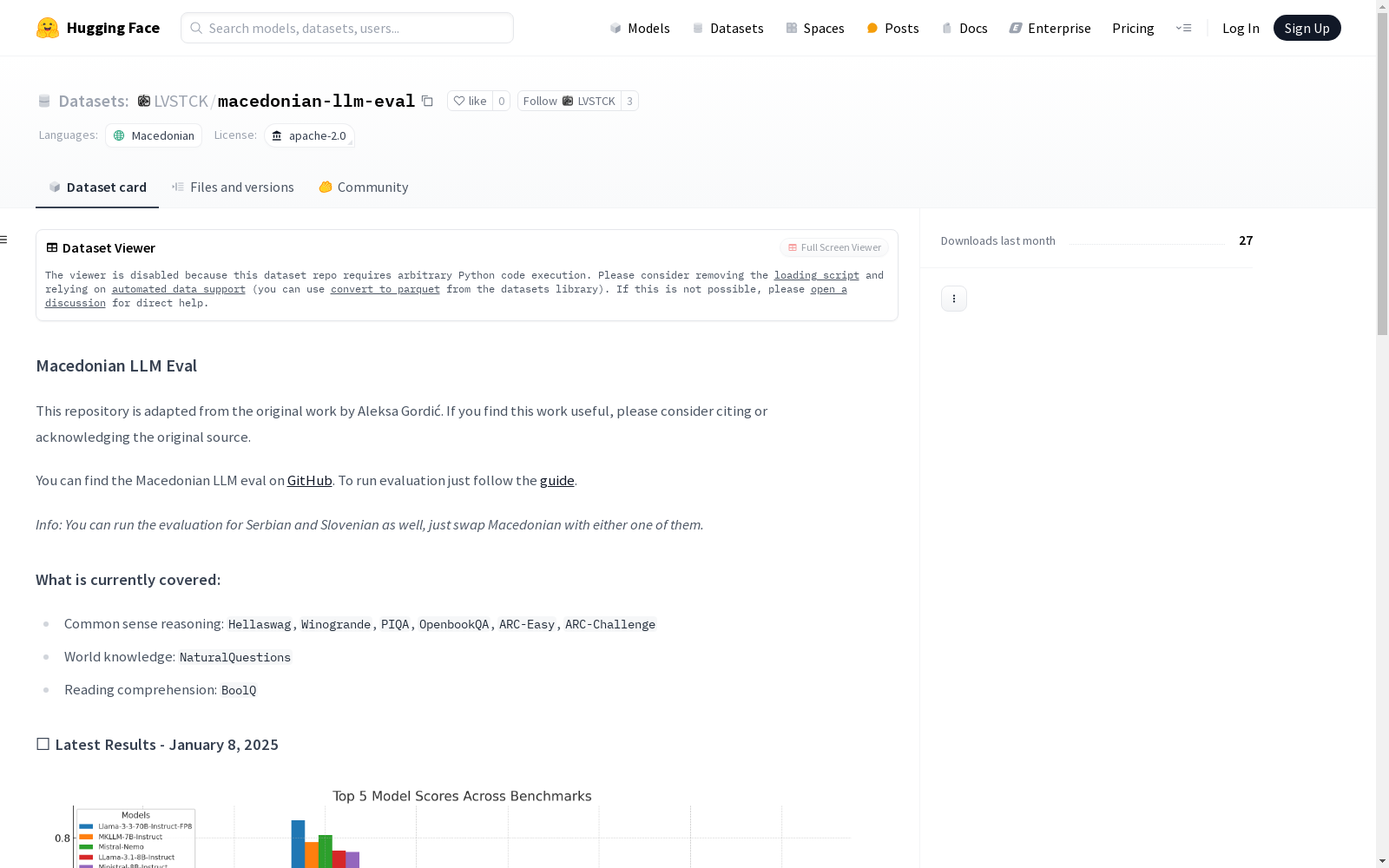Click the Sign Up button

click(x=1307, y=28)
